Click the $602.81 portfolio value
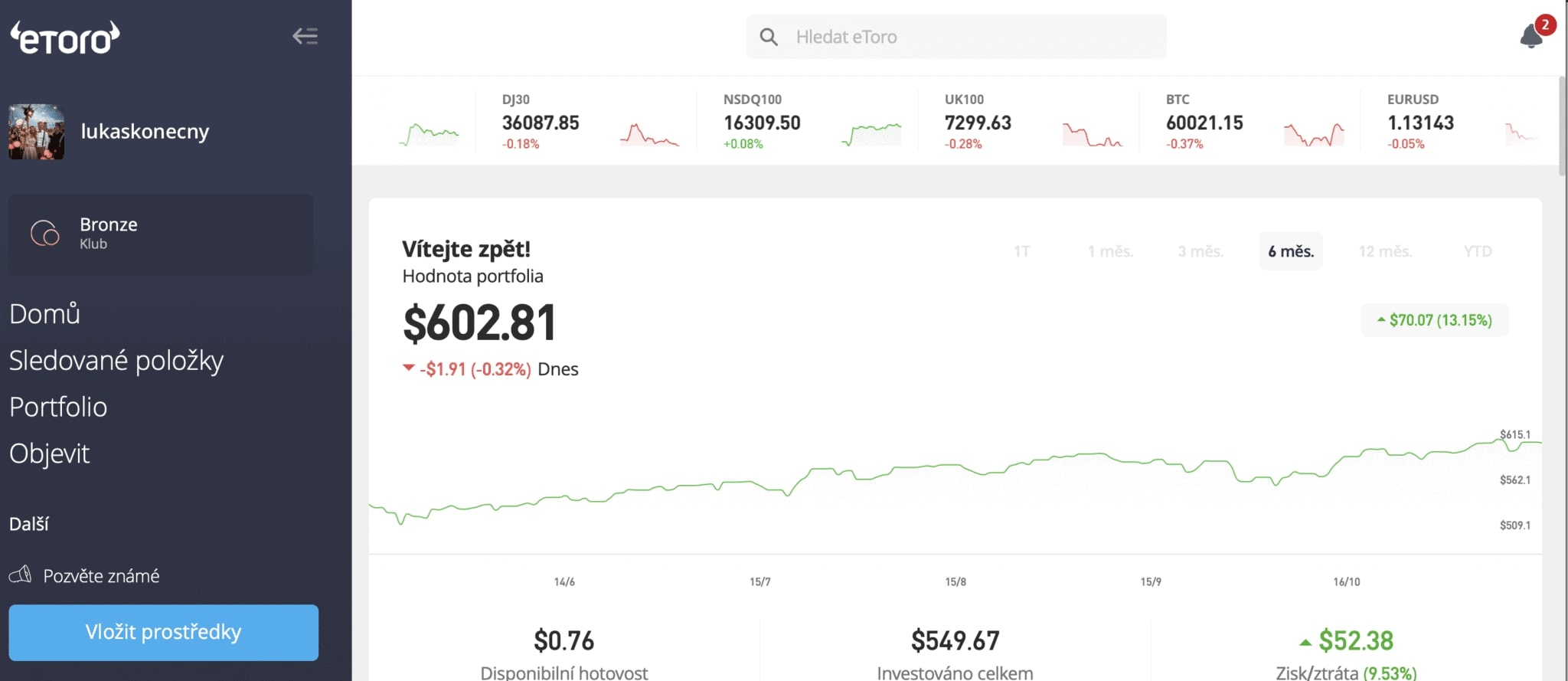The width and height of the screenshot is (1568, 681). pos(479,322)
